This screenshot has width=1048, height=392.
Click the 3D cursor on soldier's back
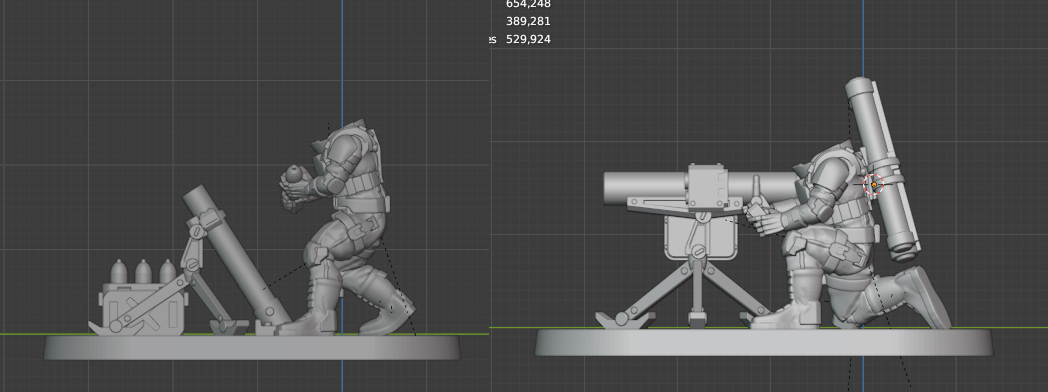pos(874,184)
